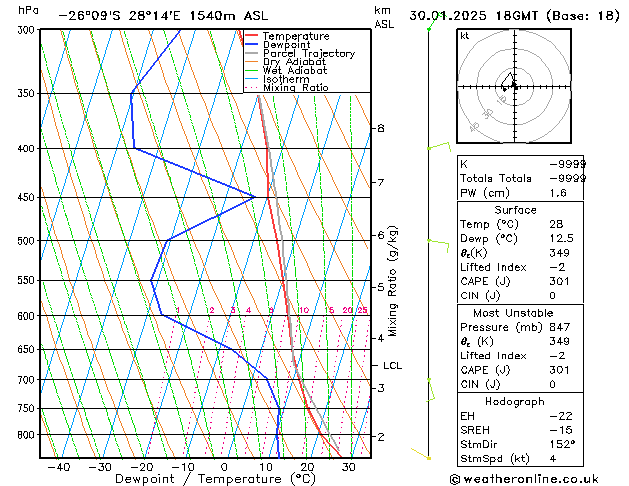Click the kt unit label in hodograph
The width and height of the screenshot is (629, 486).
tap(464, 36)
